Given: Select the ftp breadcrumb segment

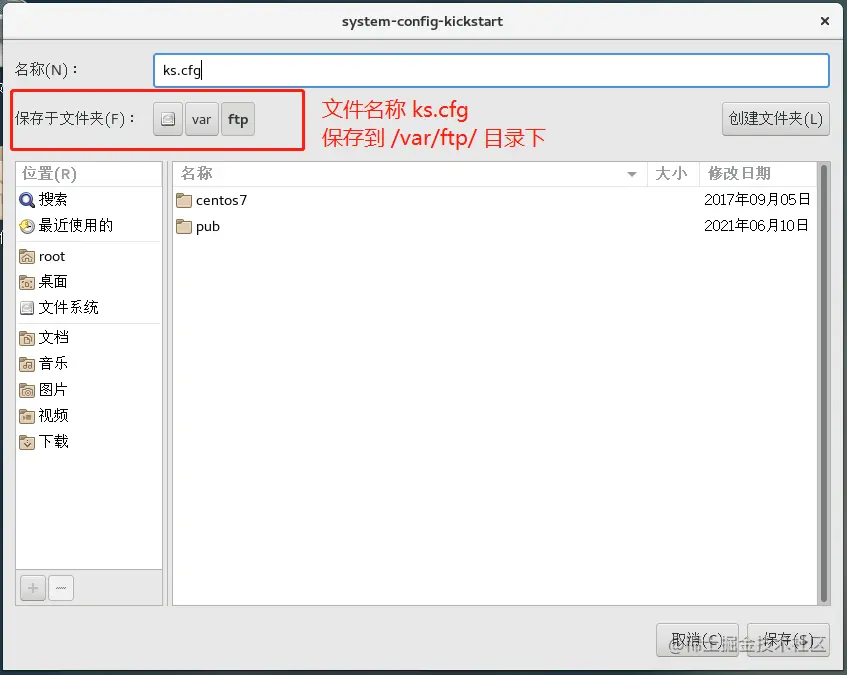Looking at the screenshot, I should tap(238, 119).
